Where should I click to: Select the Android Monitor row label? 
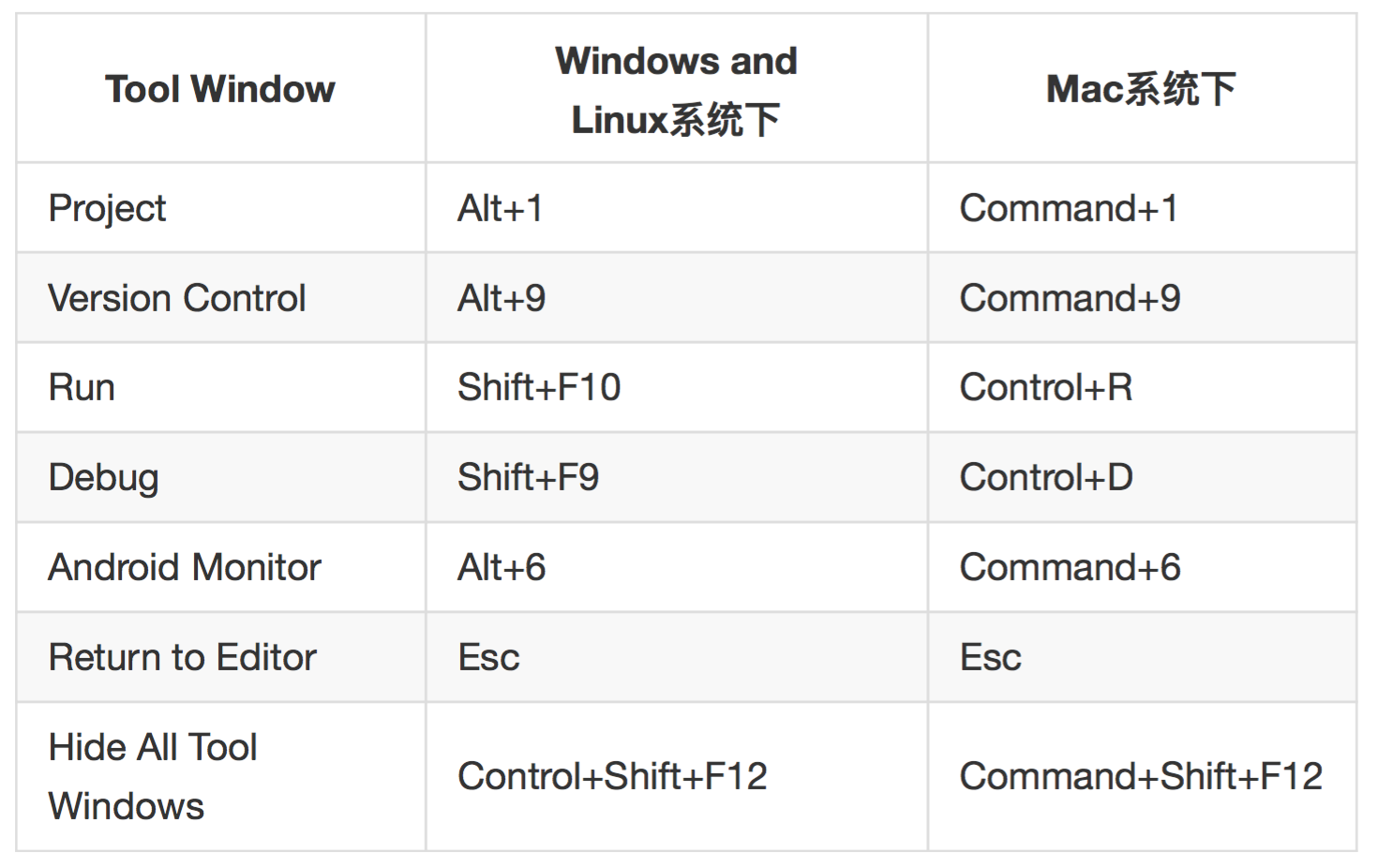(185, 567)
